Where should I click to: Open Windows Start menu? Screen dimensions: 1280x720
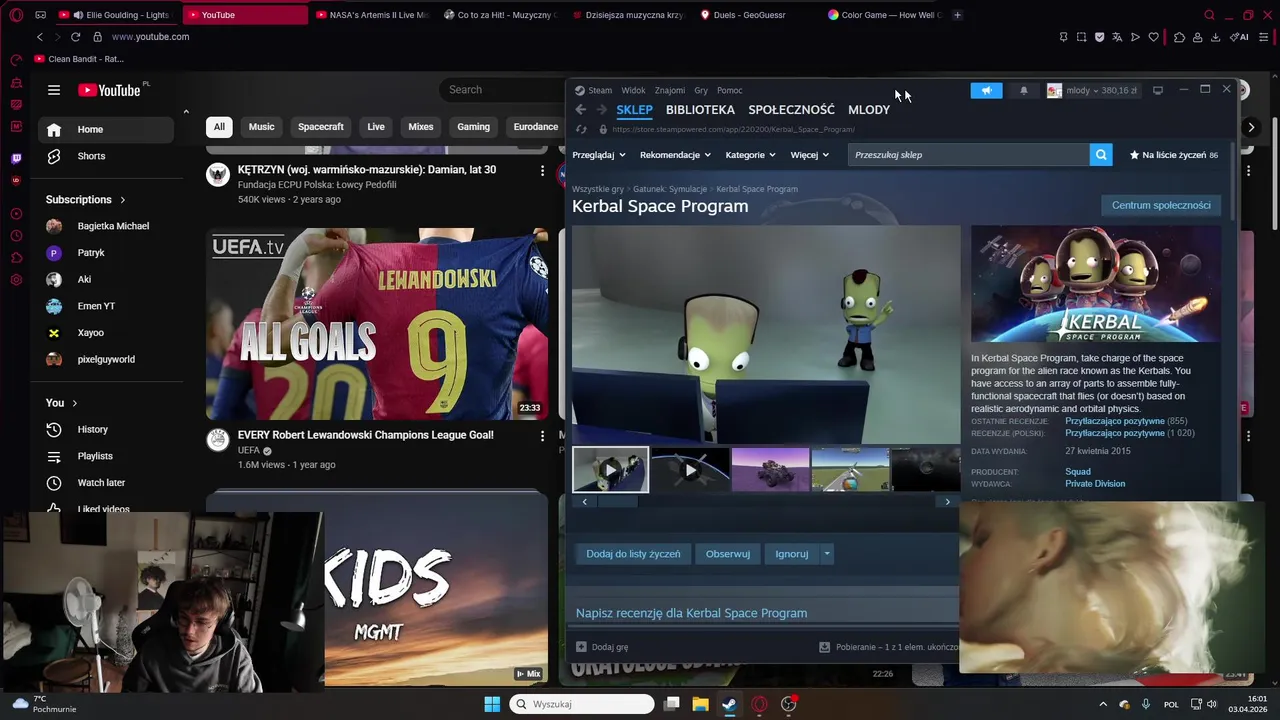pyautogui.click(x=492, y=704)
